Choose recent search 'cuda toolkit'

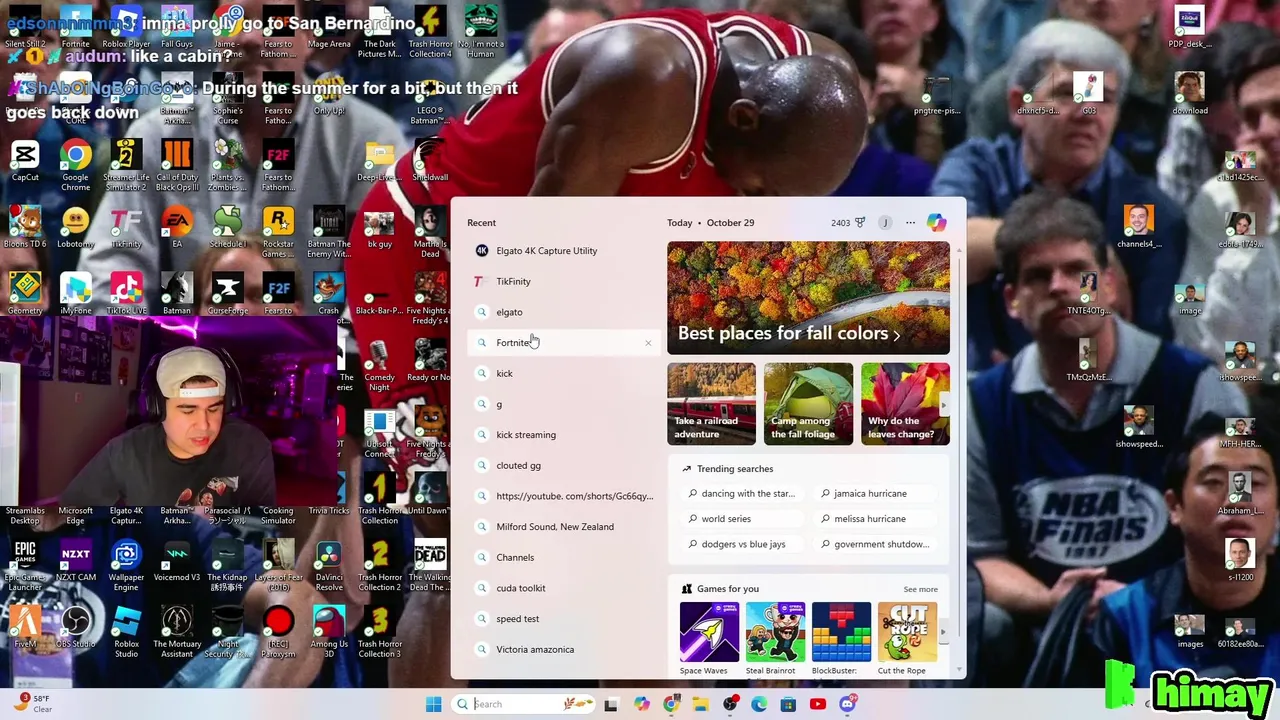(563, 588)
